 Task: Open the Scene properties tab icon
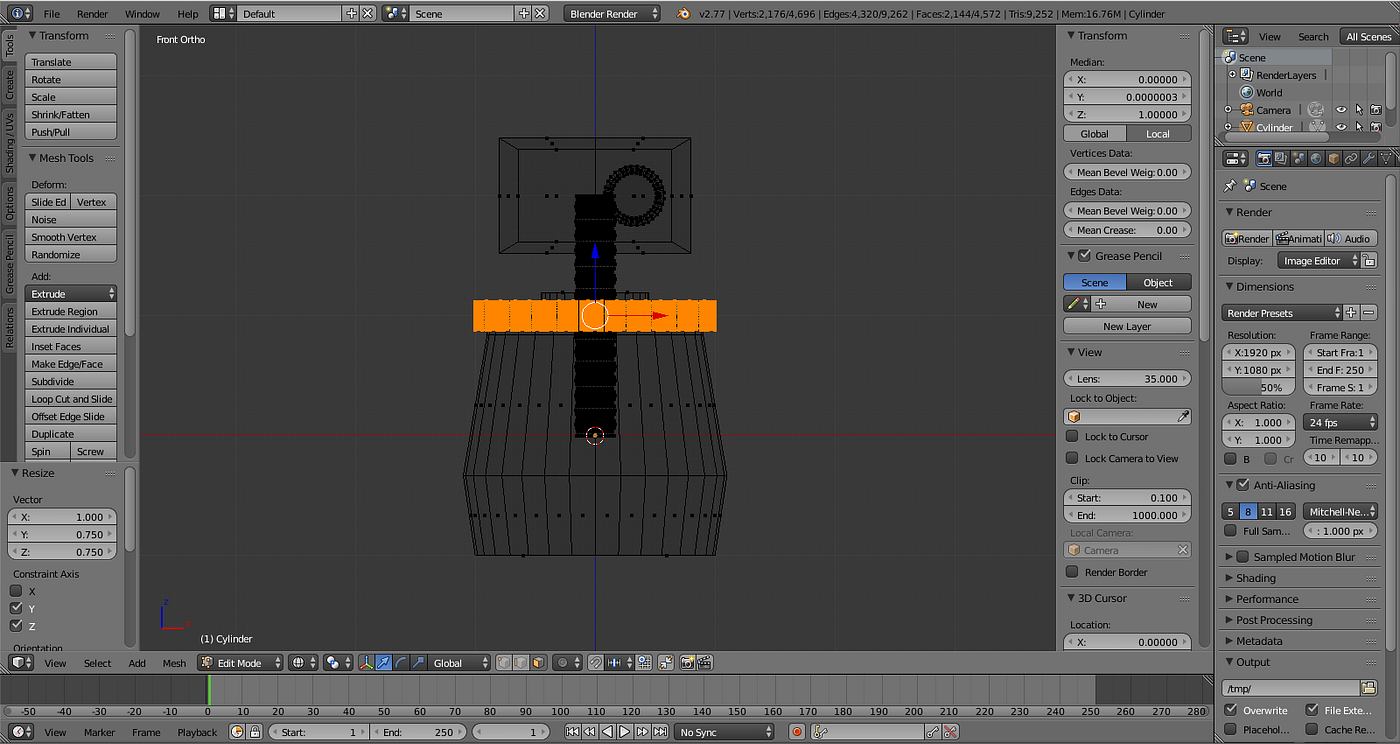(1298, 158)
